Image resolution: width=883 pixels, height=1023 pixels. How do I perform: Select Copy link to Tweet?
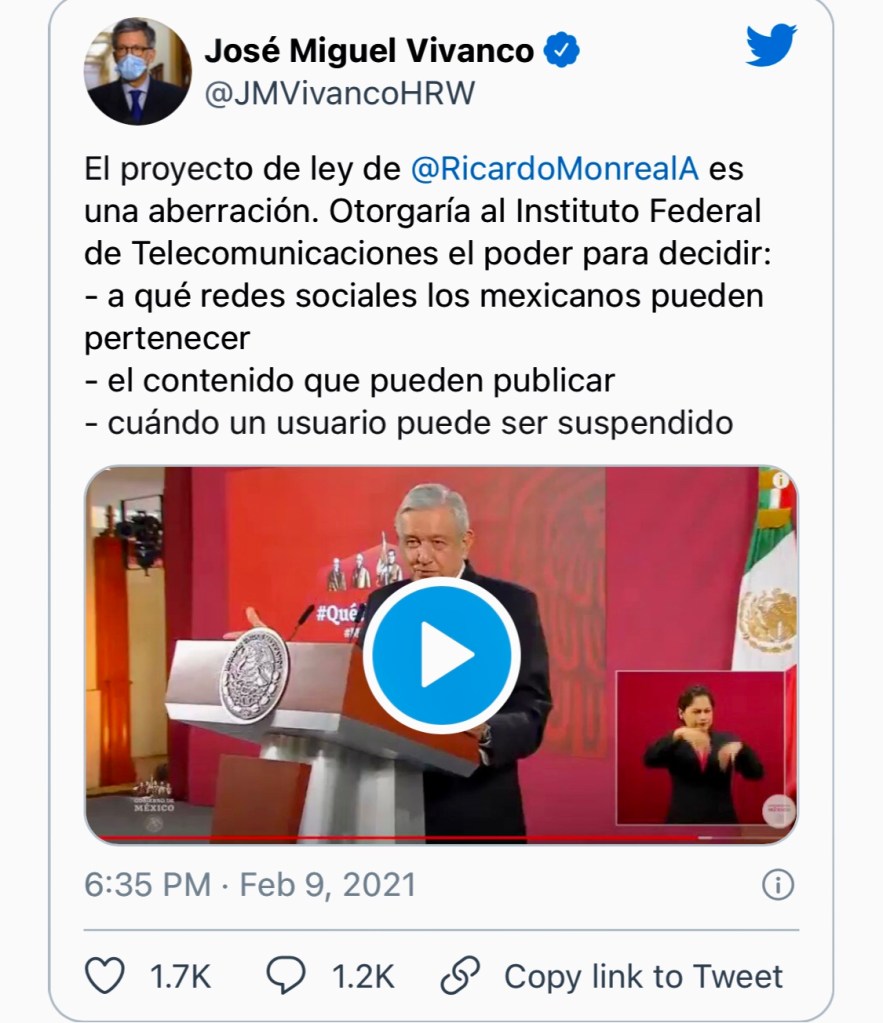click(x=643, y=977)
